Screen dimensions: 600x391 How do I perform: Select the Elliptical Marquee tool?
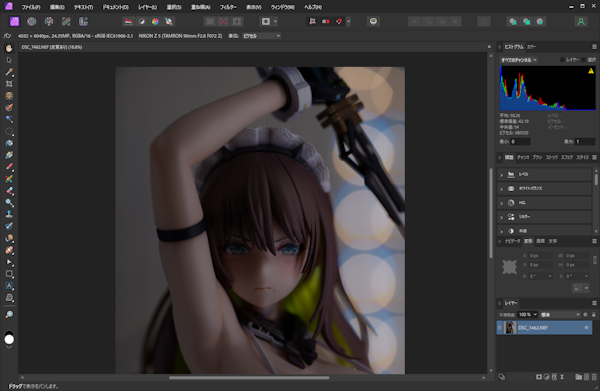point(9,132)
